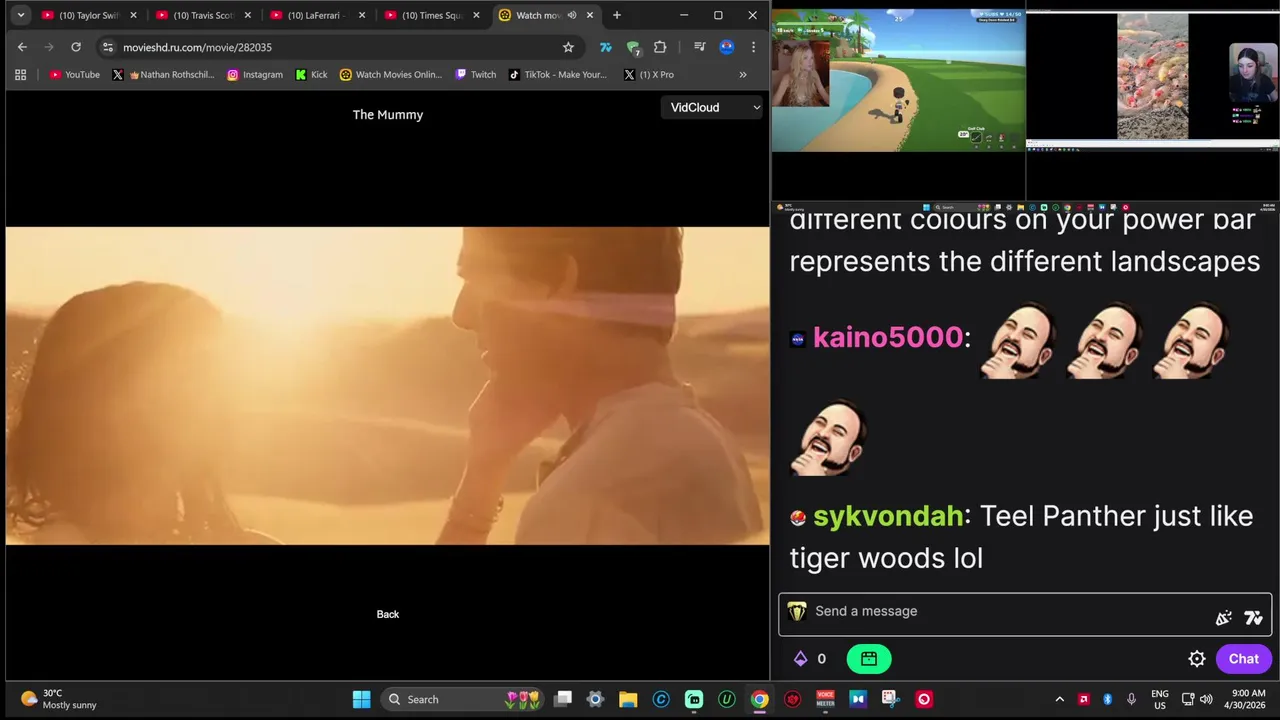This screenshot has width=1280, height=720.
Task: Open the Twitch bookmark
Action: [476, 74]
